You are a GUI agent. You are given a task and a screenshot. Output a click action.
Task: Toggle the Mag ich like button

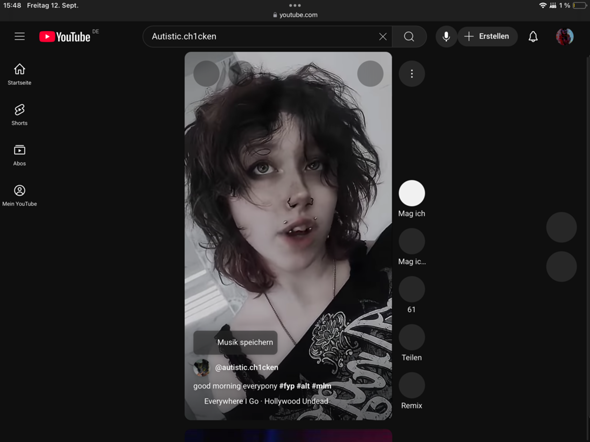(412, 193)
